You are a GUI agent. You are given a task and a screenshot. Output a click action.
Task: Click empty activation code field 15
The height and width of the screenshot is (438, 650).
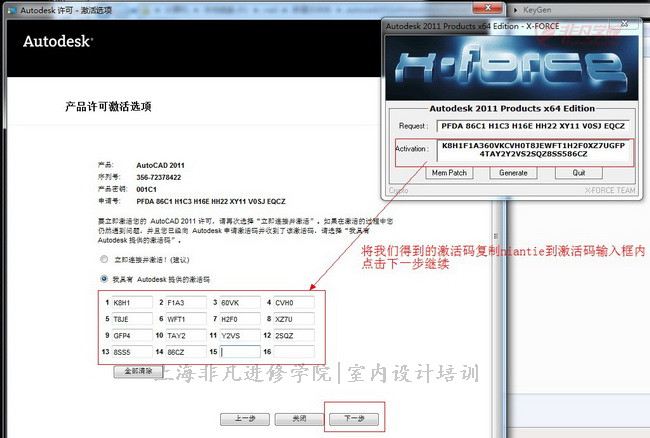point(240,352)
